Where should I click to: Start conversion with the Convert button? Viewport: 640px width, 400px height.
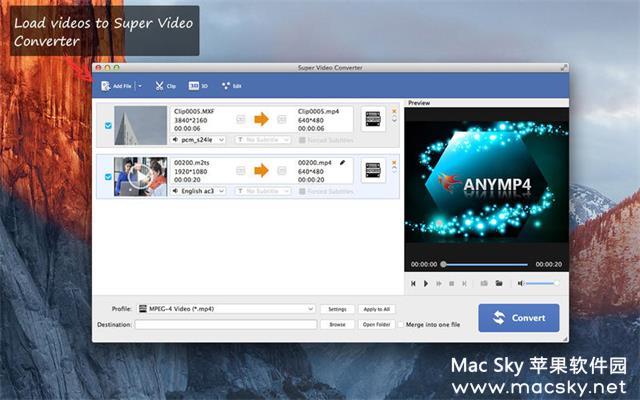click(519, 318)
